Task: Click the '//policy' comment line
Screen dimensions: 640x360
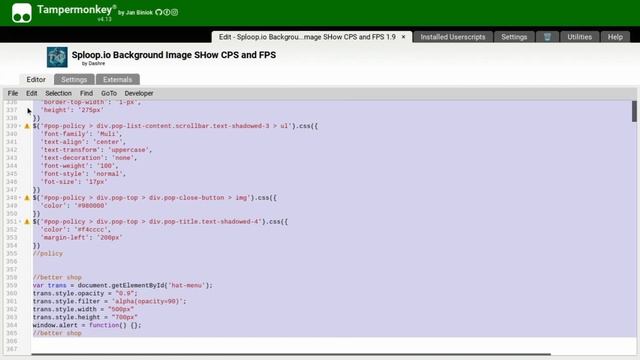Action: click(48, 253)
